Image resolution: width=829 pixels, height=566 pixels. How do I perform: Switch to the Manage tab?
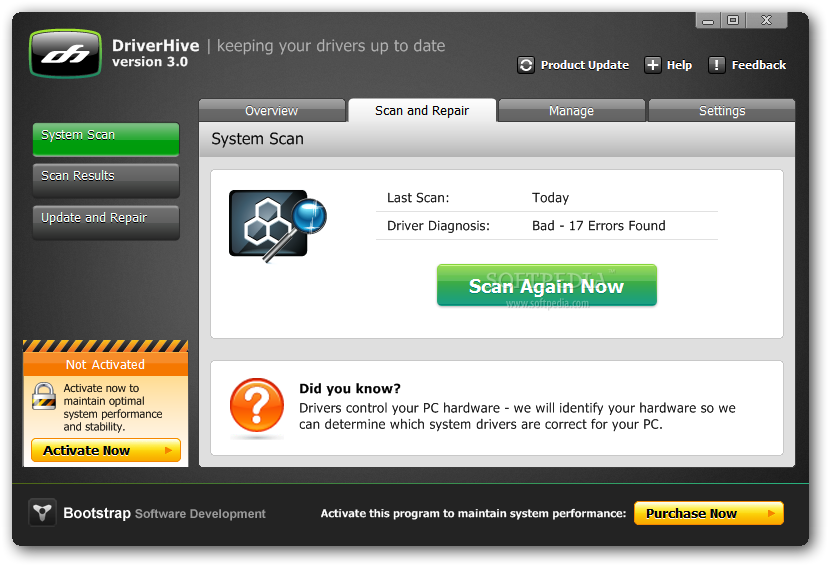(x=572, y=110)
